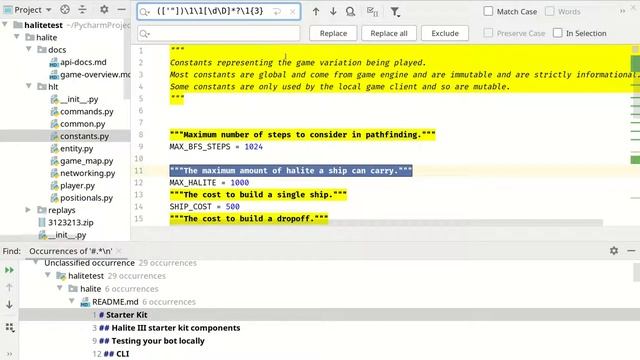Viewport: 640px width, 360px height.
Task: Select 'Halite III starter kit components' occurrence
Action: [x=176, y=328]
